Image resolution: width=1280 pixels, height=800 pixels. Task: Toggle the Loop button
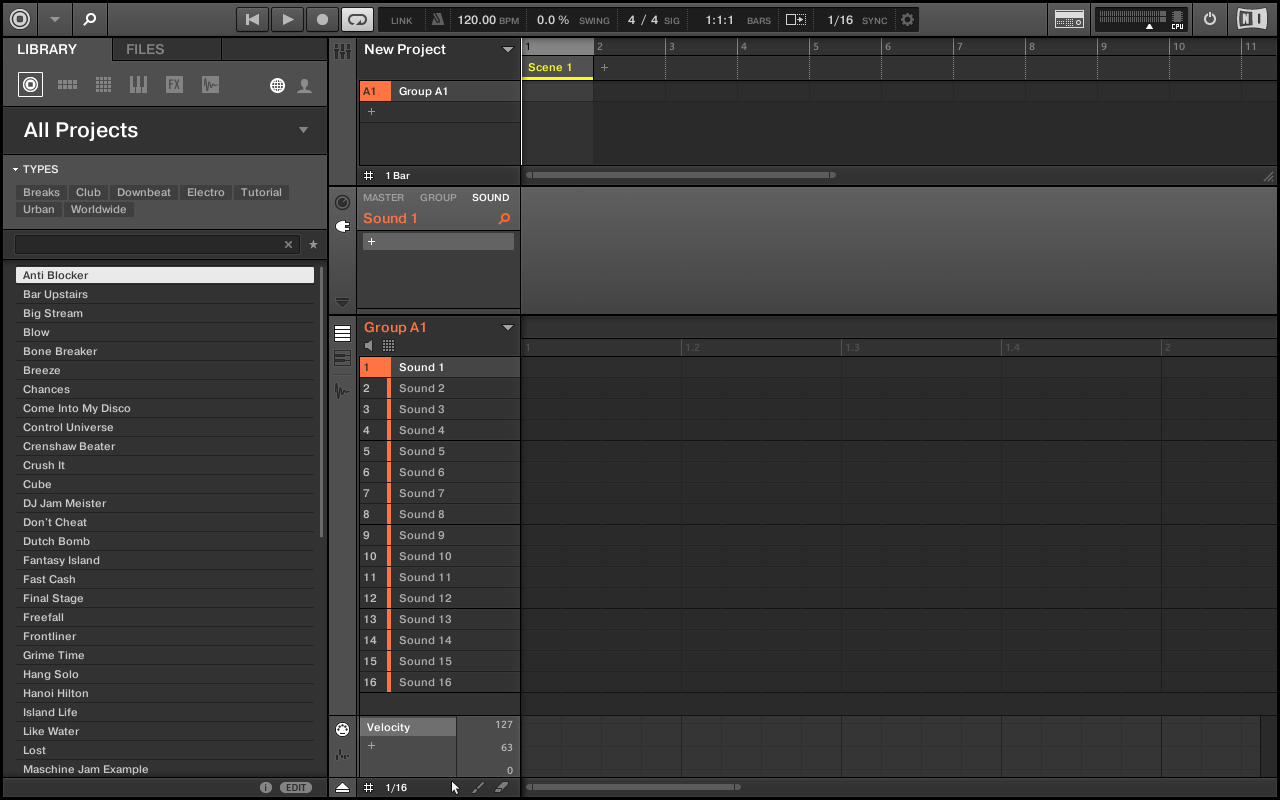point(356,19)
